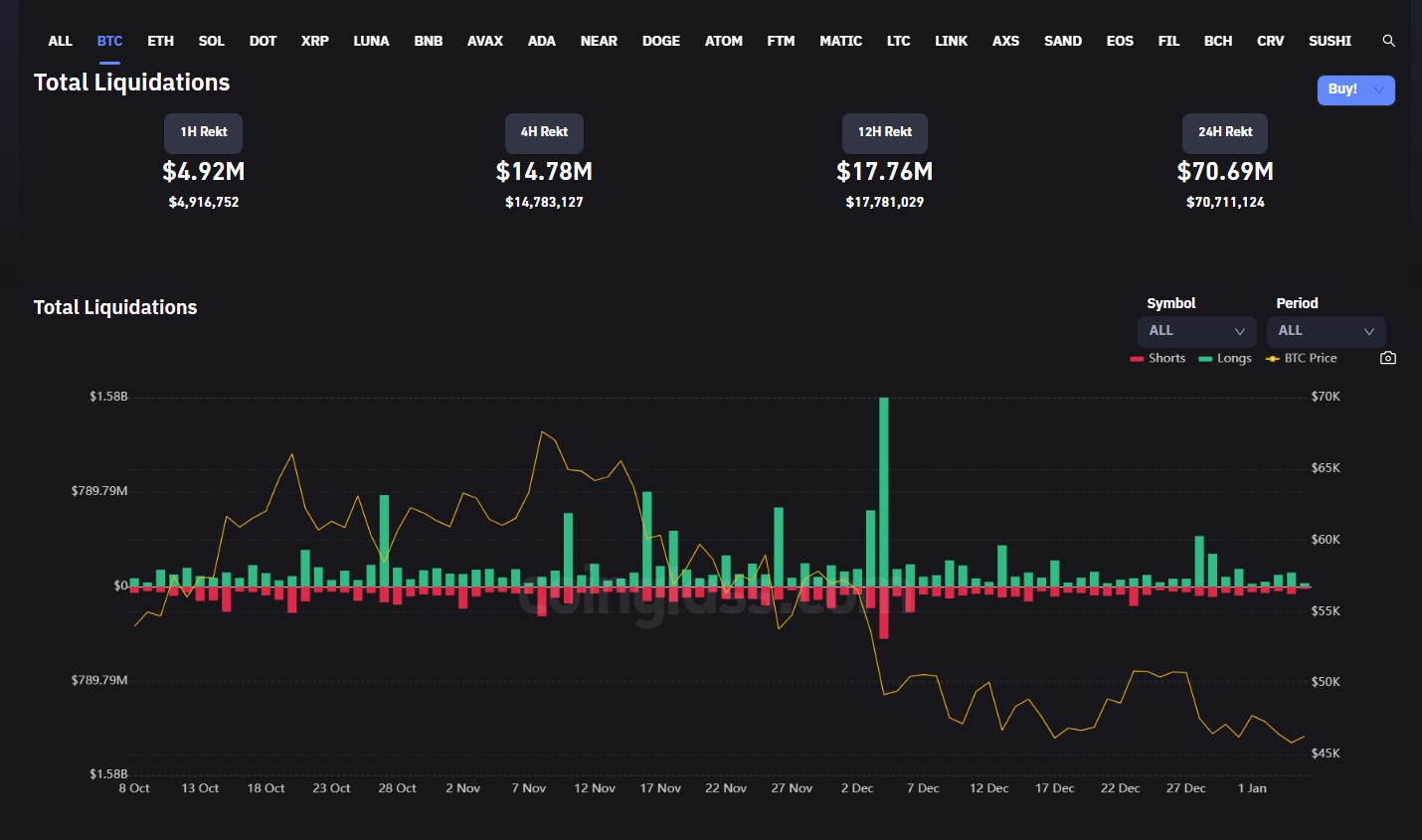Open the LUNA coin tab
The height and width of the screenshot is (840, 1422).
click(x=371, y=41)
